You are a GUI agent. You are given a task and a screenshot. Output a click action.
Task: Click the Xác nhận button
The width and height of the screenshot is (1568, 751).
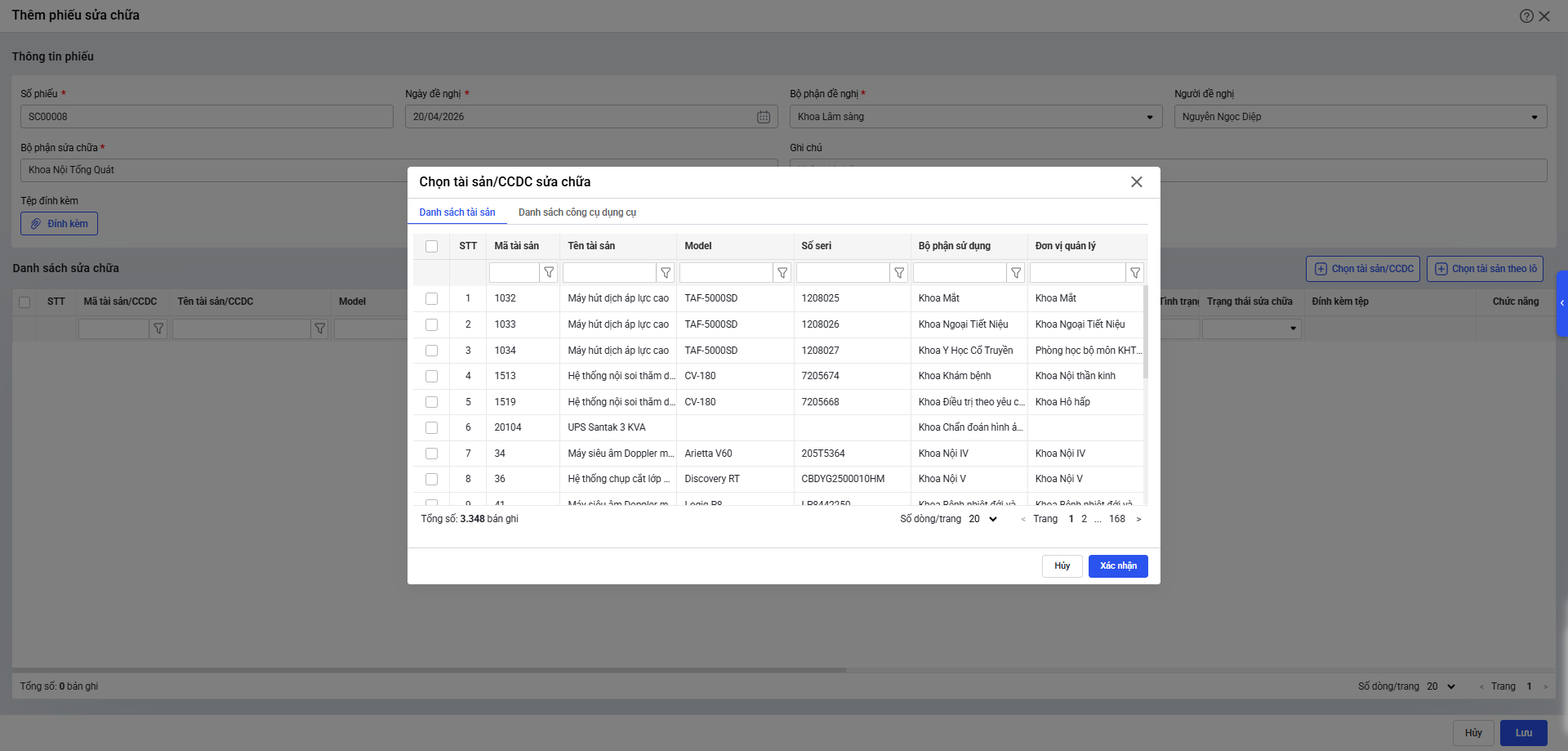point(1117,566)
